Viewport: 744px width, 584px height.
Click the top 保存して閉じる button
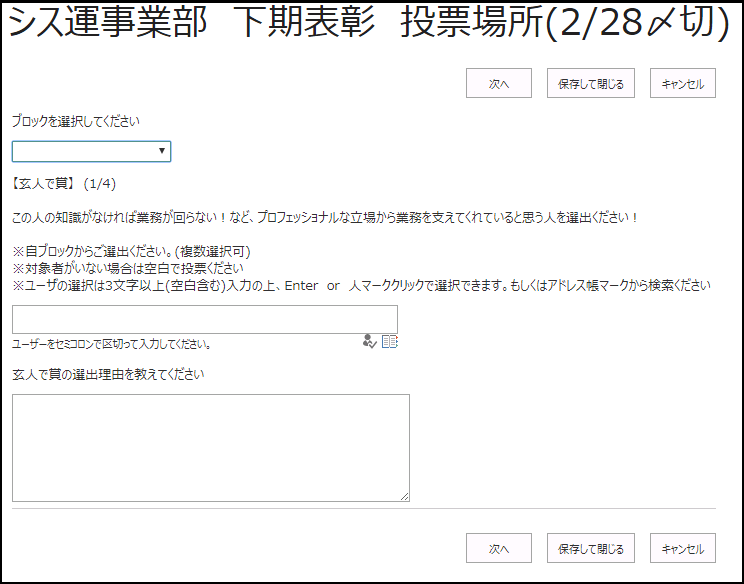pos(591,83)
